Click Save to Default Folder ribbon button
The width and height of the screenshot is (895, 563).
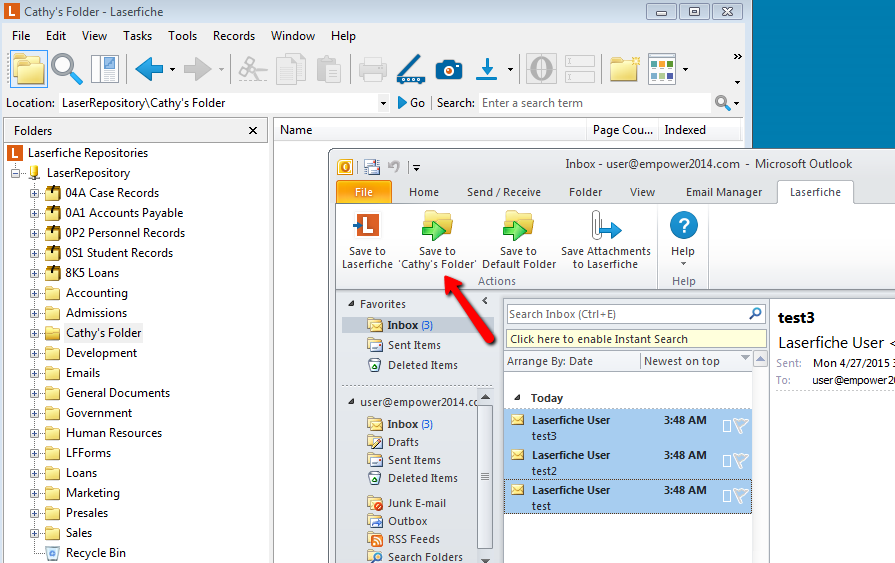pos(519,240)
